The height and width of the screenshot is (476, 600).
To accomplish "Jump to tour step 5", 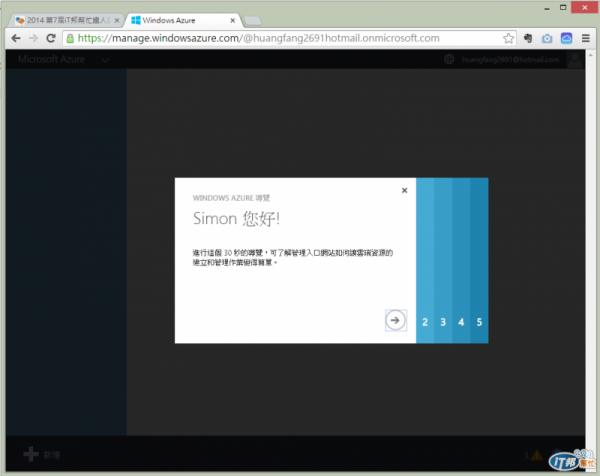I will tap(479, 261).
